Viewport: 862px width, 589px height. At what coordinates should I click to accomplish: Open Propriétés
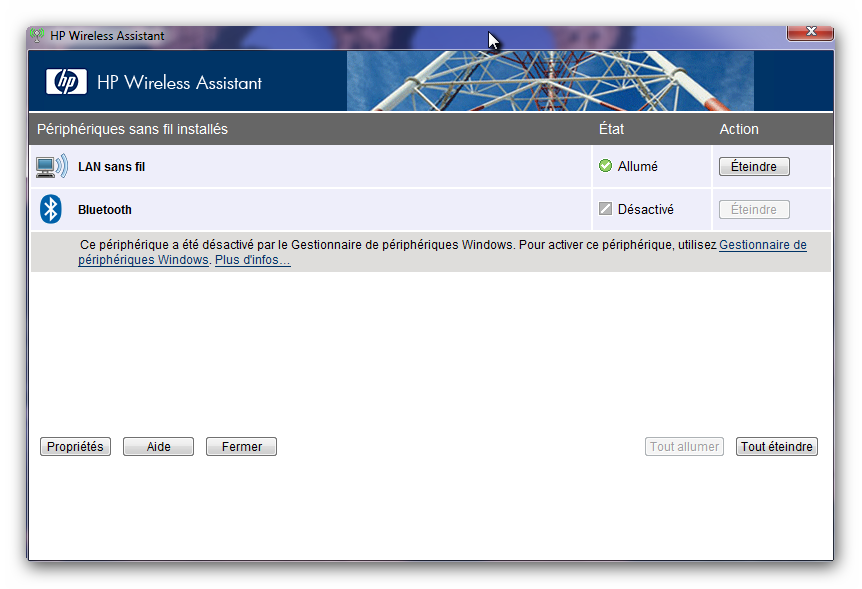pos(75,447)
